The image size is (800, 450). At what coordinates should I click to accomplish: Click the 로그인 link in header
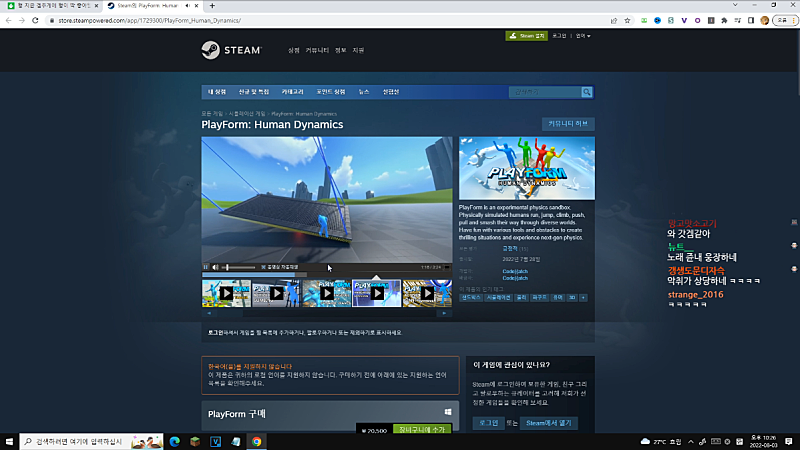(x=559, y=36)
